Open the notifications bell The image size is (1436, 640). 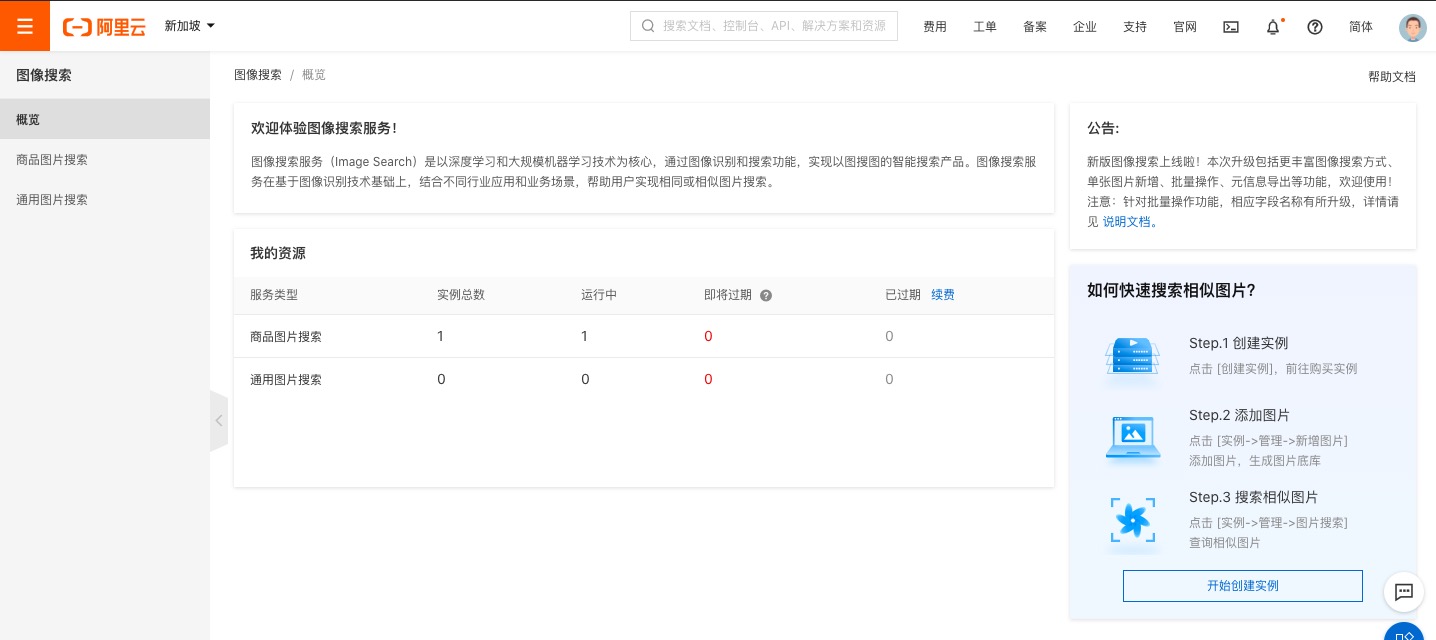tap(1273, 27)
